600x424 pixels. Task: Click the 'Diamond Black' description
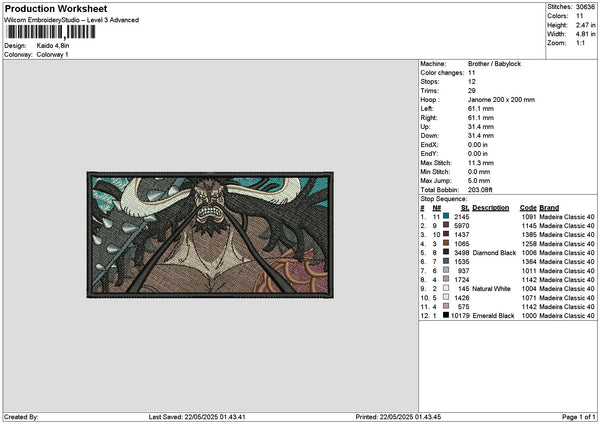click(x=494, y=253)
